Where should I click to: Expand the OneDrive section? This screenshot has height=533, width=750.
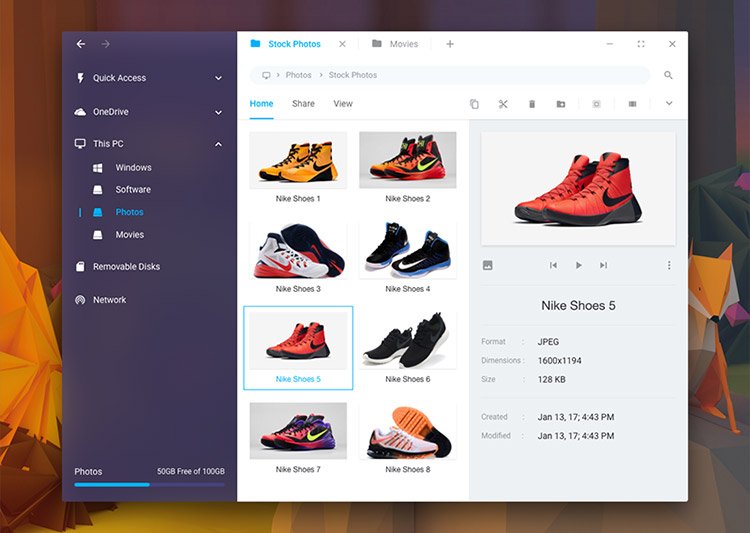click(x=219, y=112)
